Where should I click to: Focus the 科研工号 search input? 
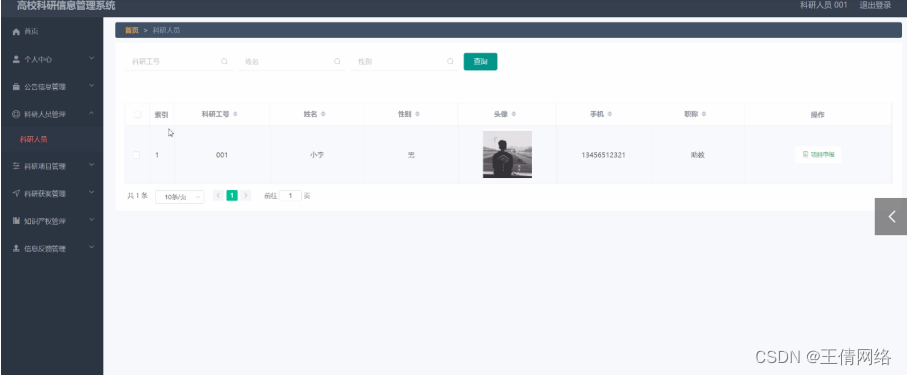[x=179, y=61]
